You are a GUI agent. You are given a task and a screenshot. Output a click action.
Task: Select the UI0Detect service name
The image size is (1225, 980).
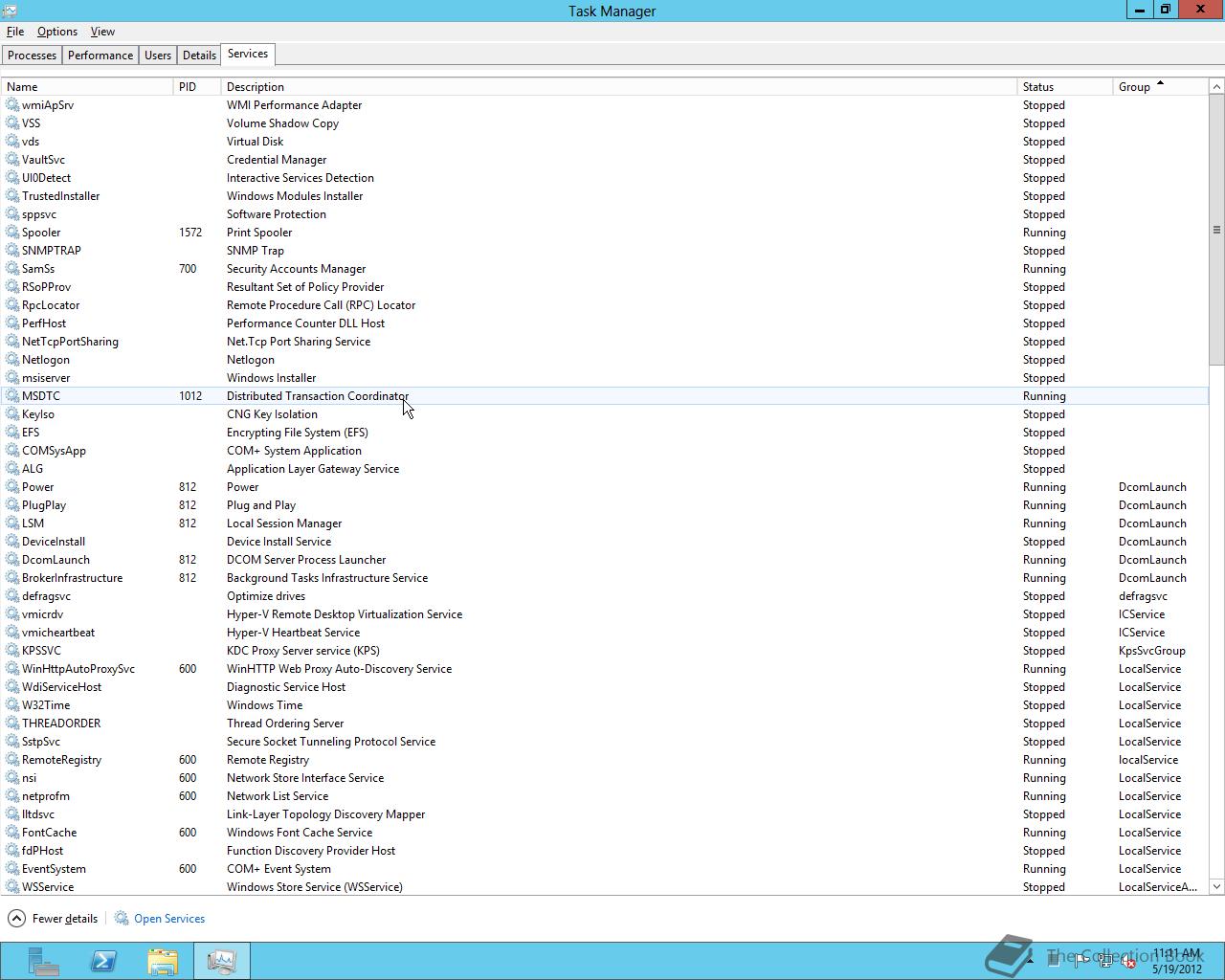coord(47,178)
